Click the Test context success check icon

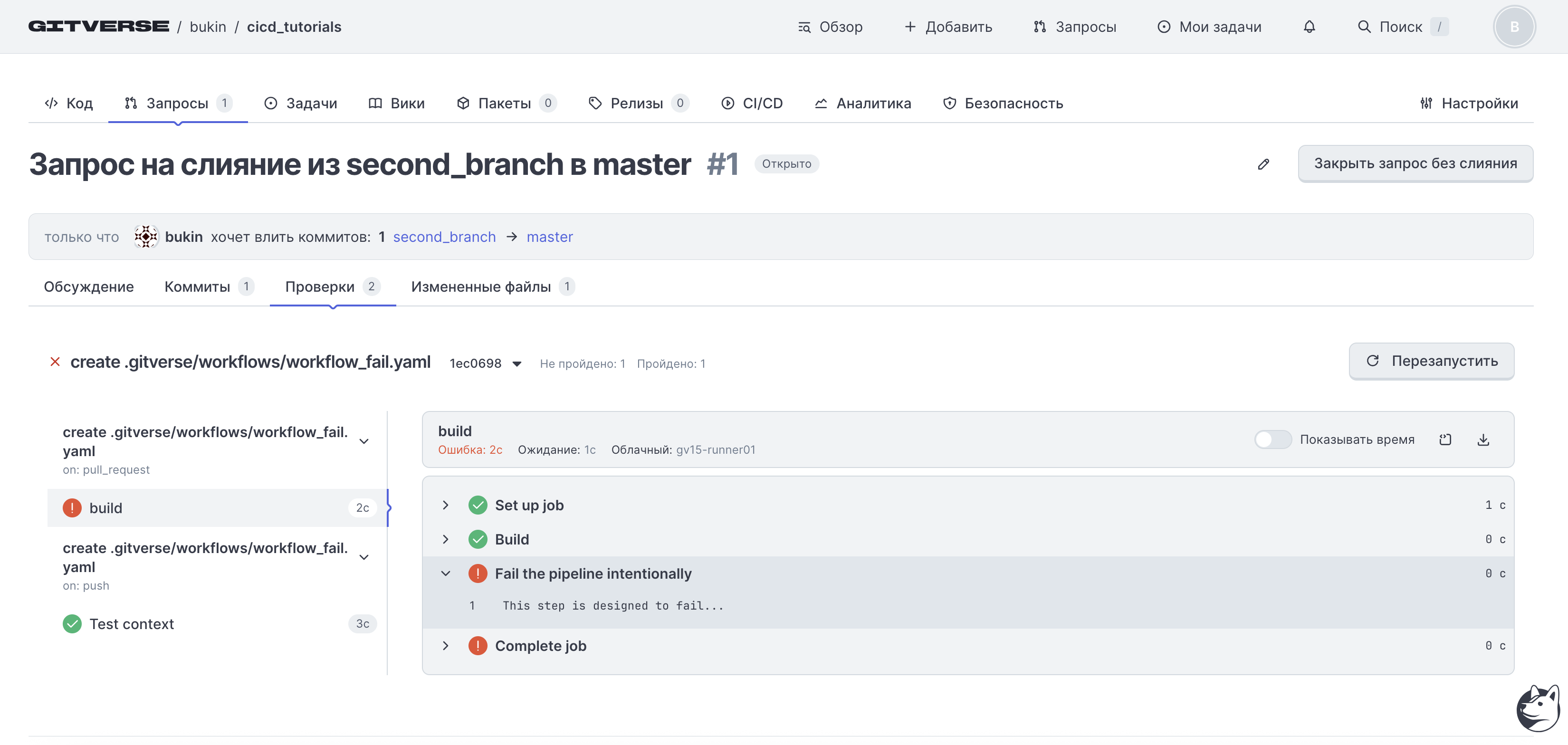click(x=72, y=624)
